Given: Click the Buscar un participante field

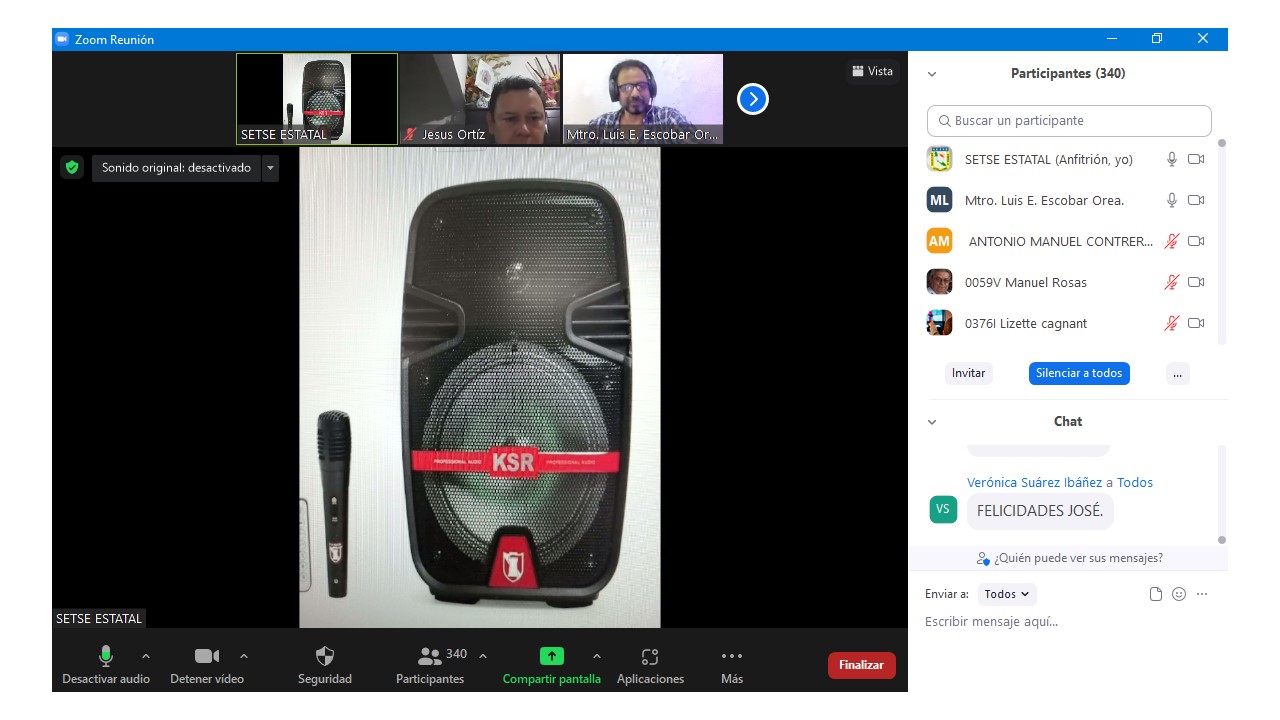Looking at the screenshot, I should coord(1069,121).
